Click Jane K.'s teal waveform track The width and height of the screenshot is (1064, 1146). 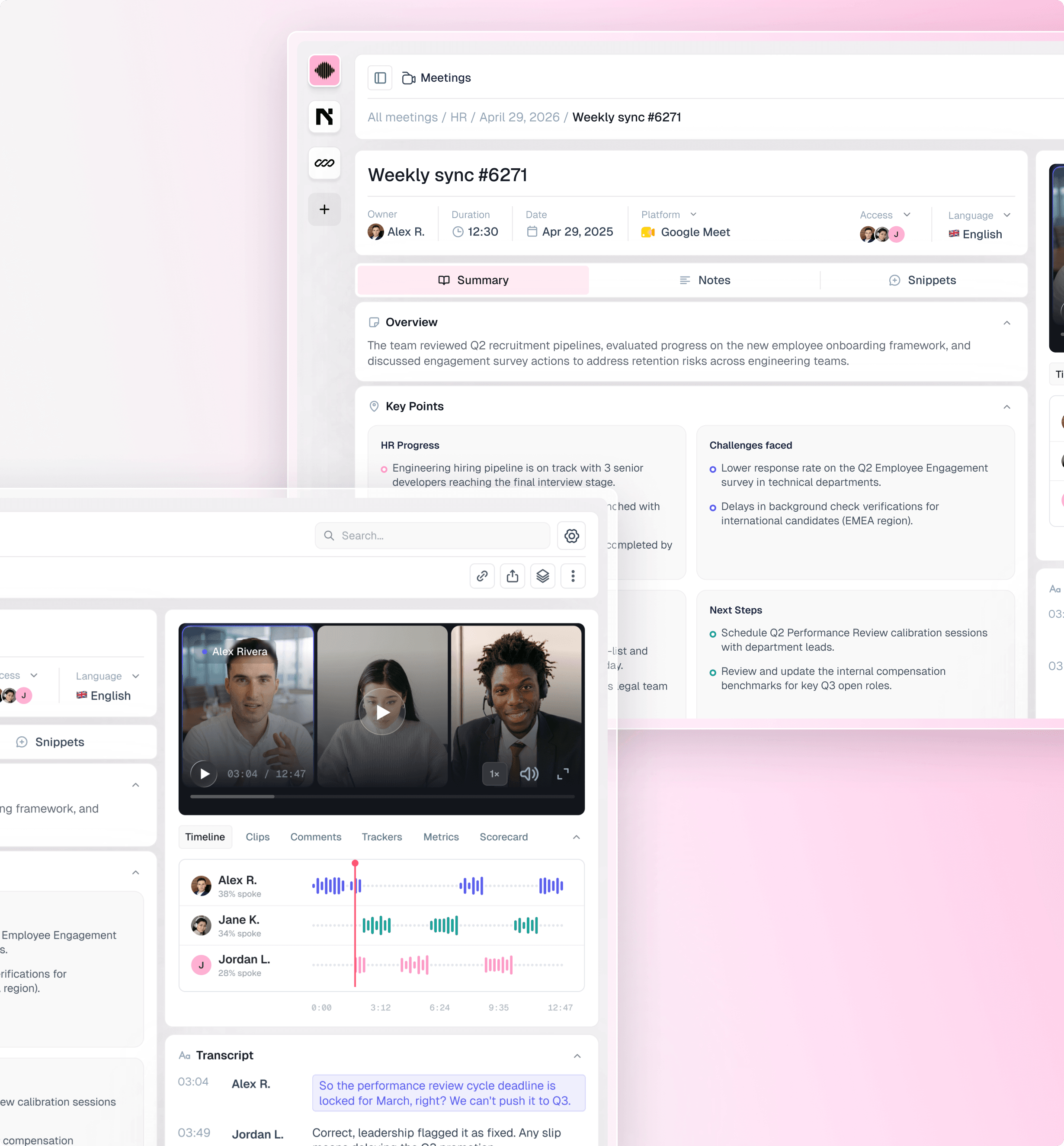pyautogui.click(x=438, y=925)
